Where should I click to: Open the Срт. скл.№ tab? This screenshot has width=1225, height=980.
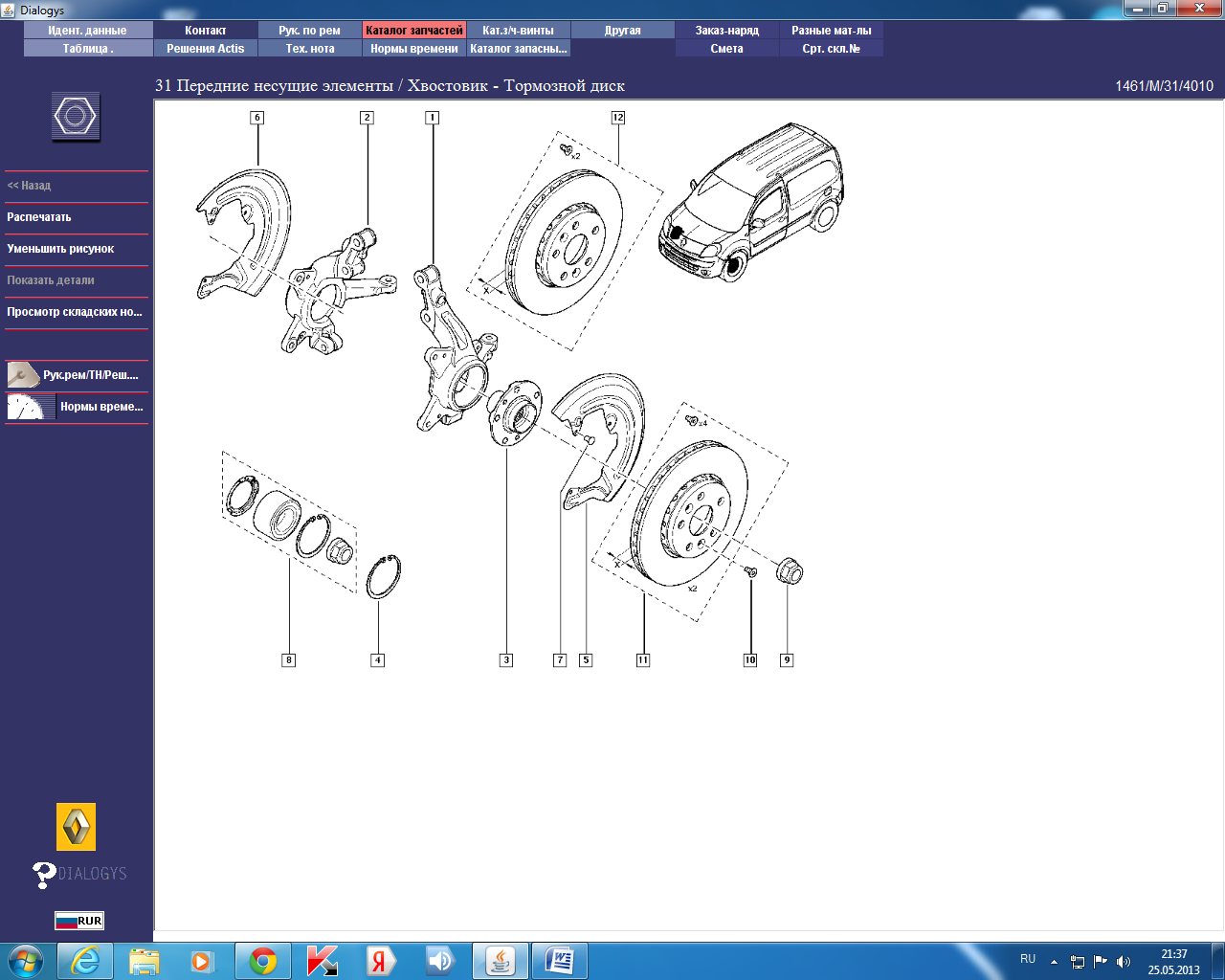(x=832, y=49)
